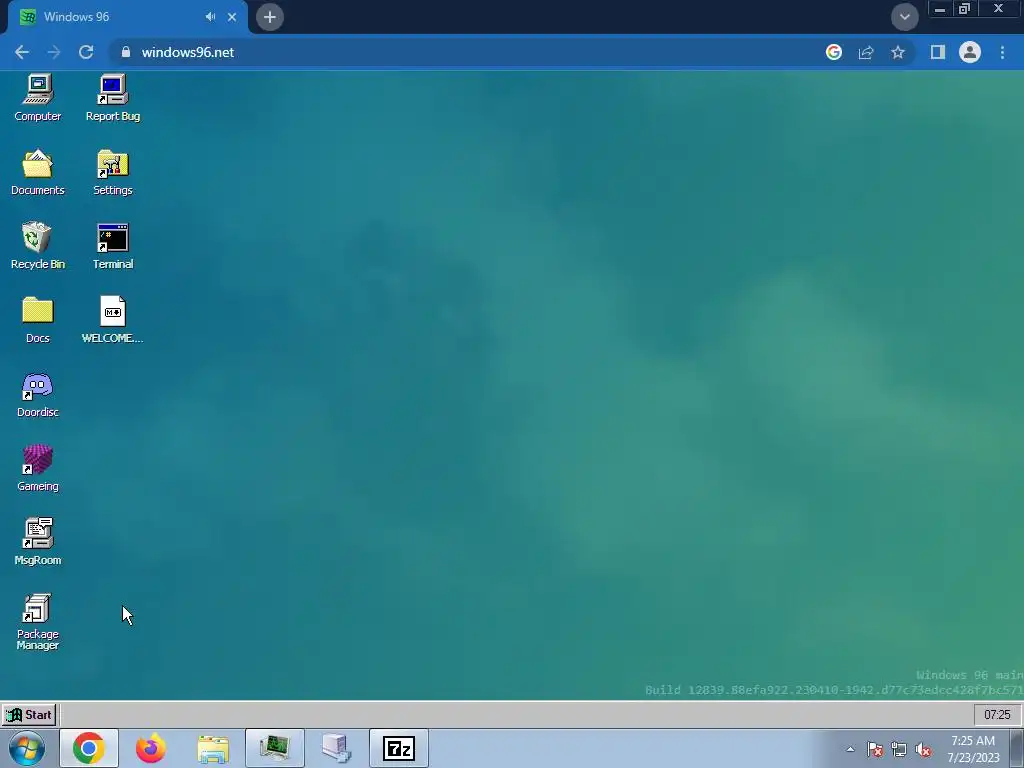The width and height of the screenshot is (1024, 768).
Task: Launch the Doordisc app
Action: click(38, 394)
